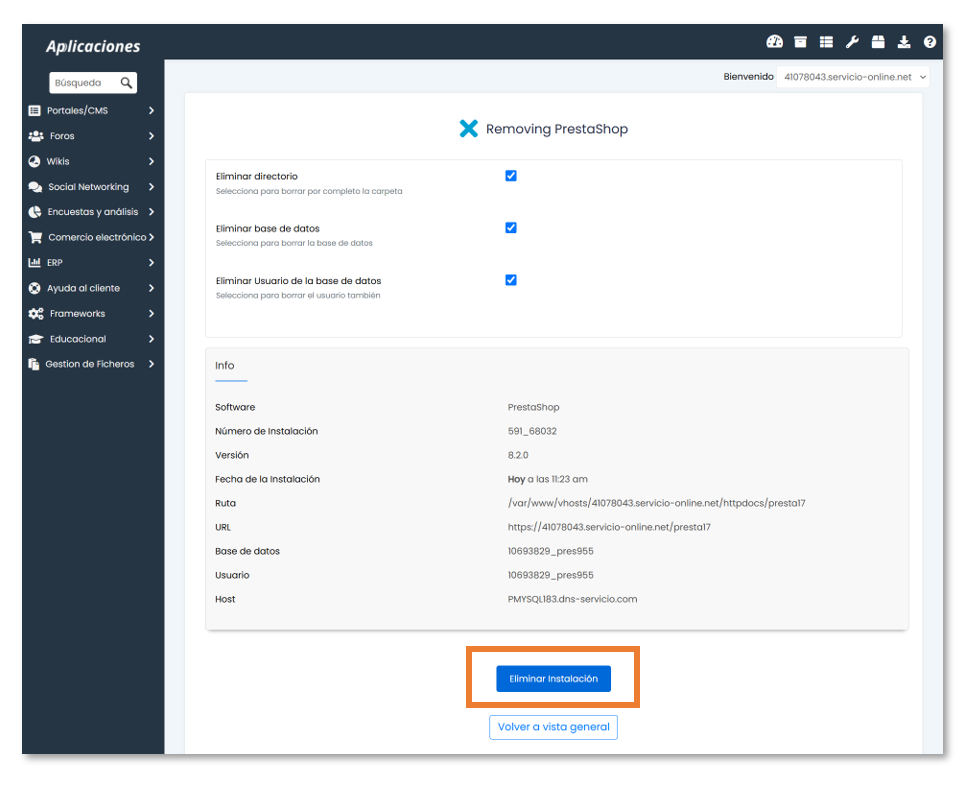
Task: Click the install number 591_68032
Action: 532,431
